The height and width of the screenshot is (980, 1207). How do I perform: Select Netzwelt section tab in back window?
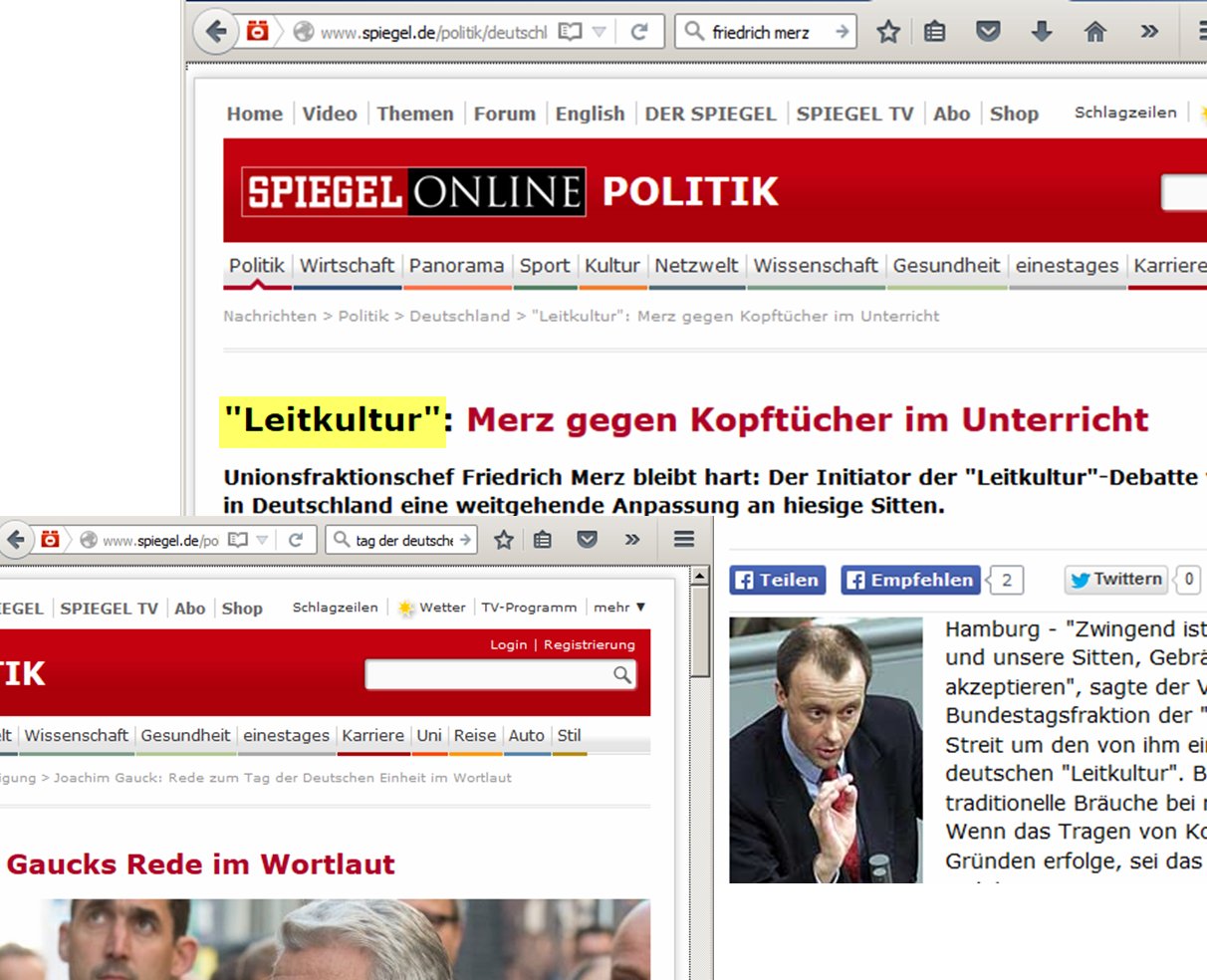point(696,266)
